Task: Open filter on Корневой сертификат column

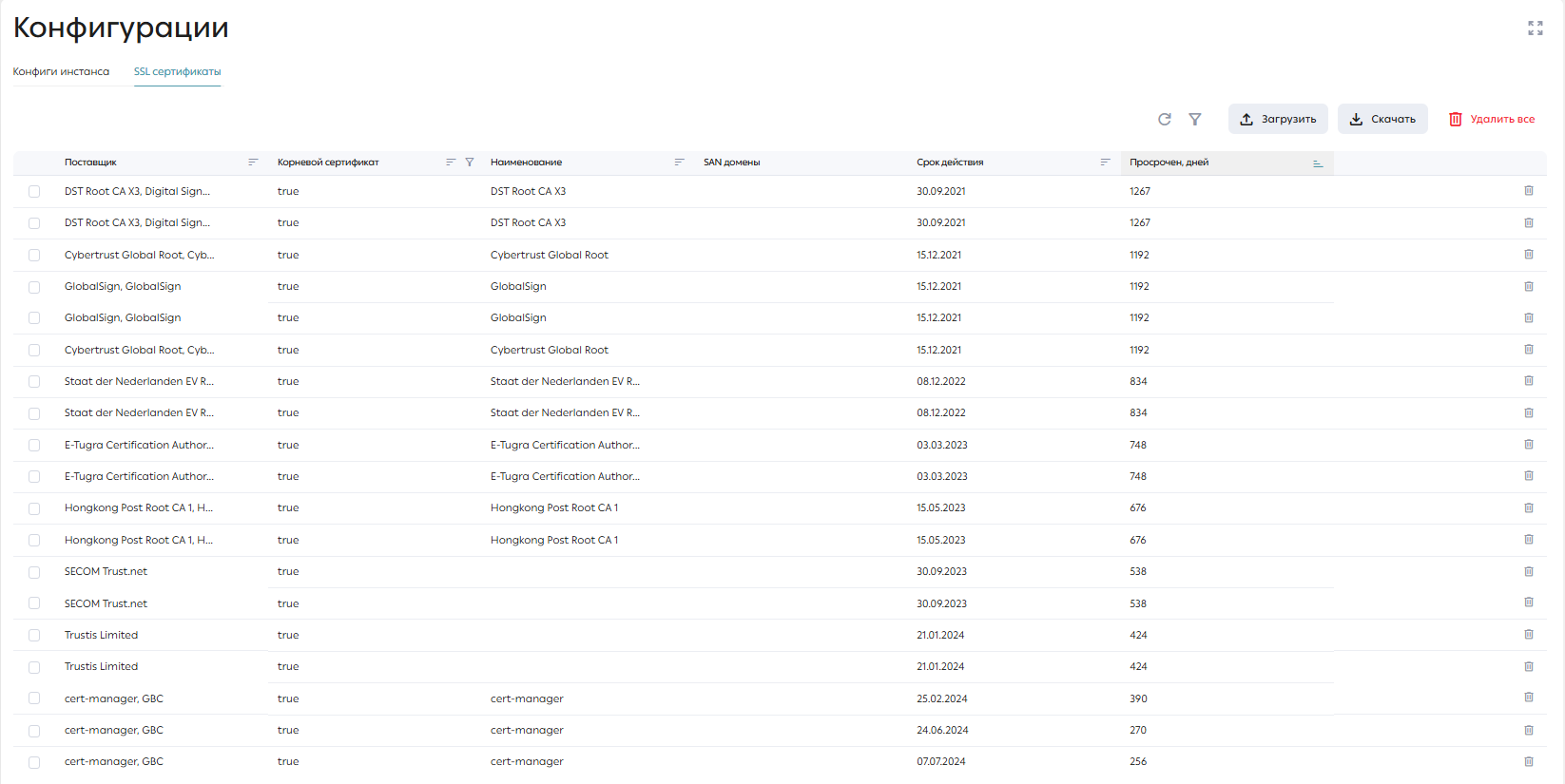Action: click(x=470, y=163)
